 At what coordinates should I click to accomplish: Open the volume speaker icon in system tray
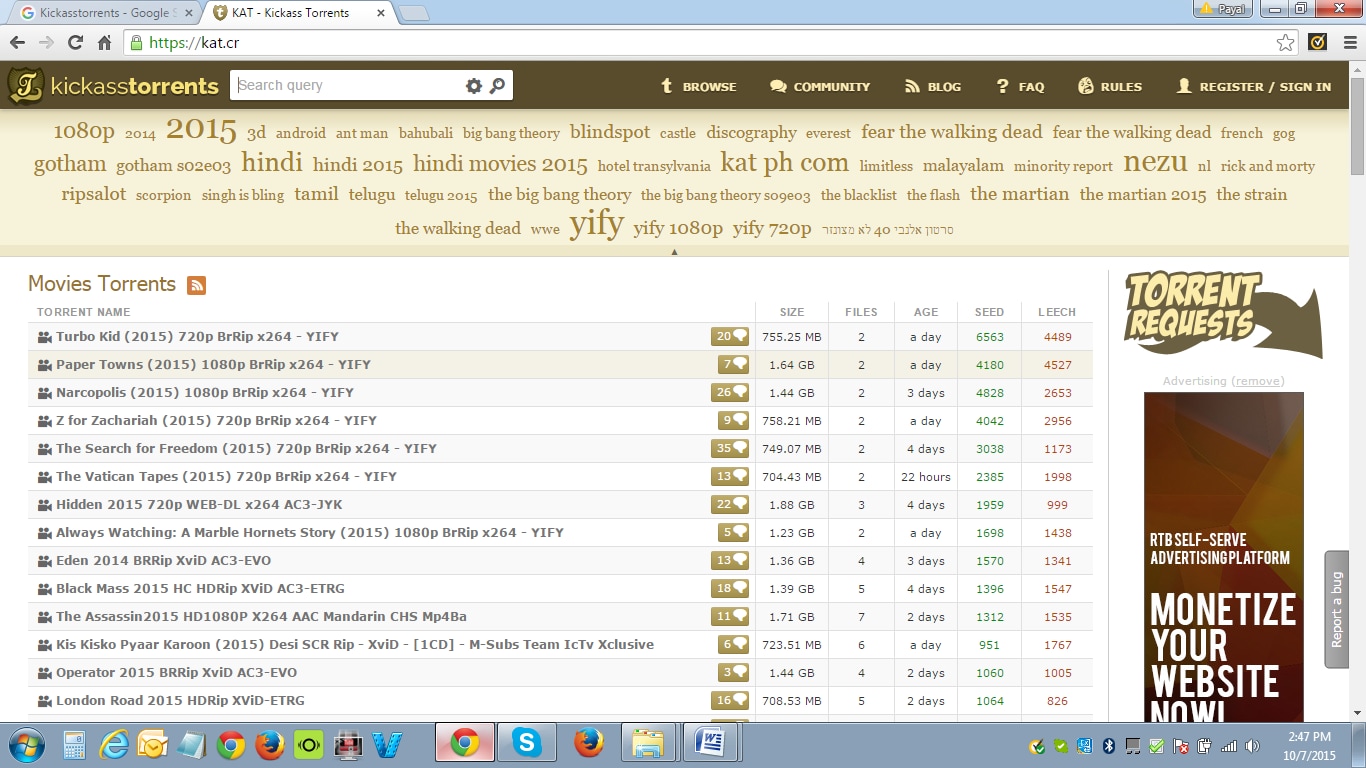click(1251, 746)
